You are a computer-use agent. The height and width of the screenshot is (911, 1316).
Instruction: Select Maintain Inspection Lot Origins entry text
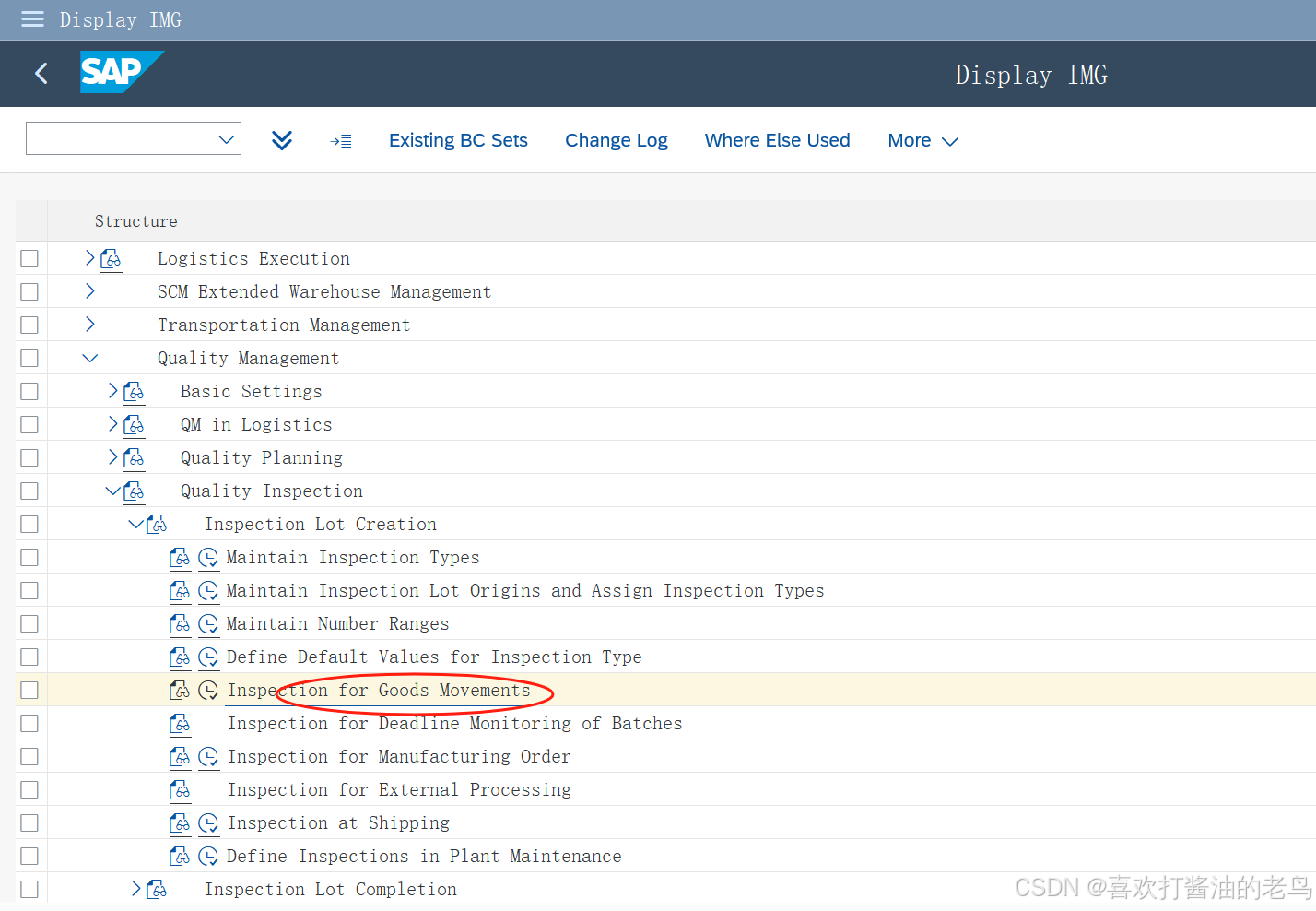pos(525,591)
